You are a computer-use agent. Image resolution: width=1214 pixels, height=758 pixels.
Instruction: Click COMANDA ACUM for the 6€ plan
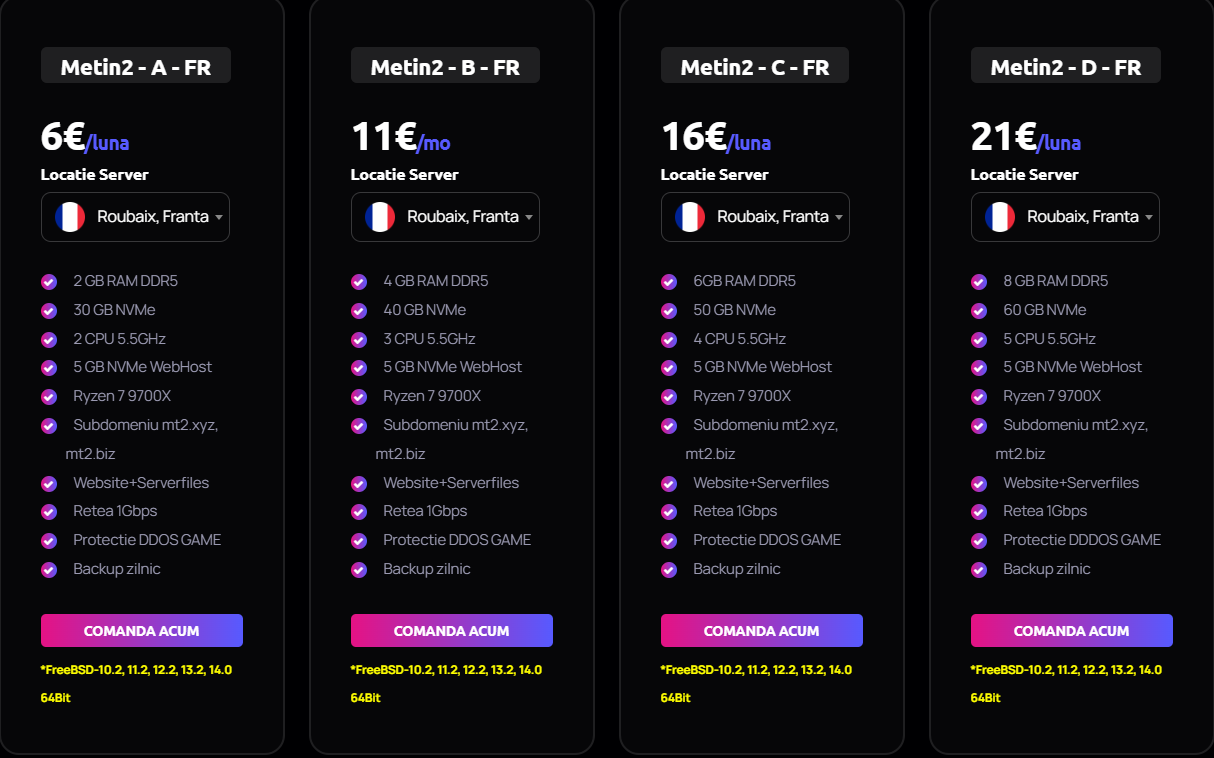142,631
